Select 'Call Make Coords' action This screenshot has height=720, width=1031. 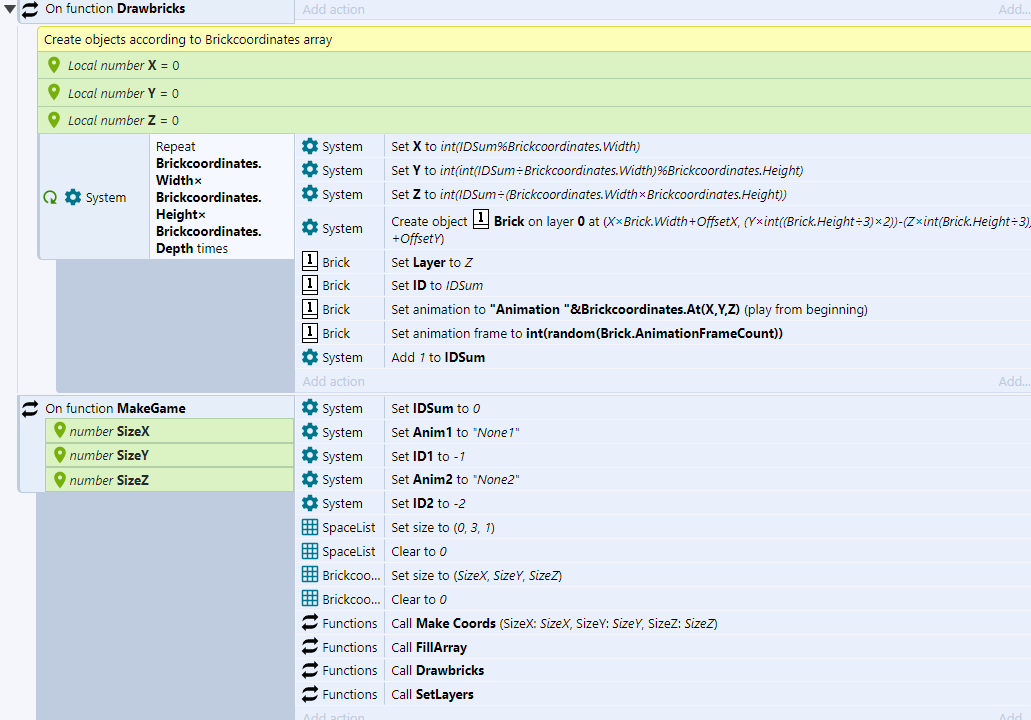[x=554, y=623]
